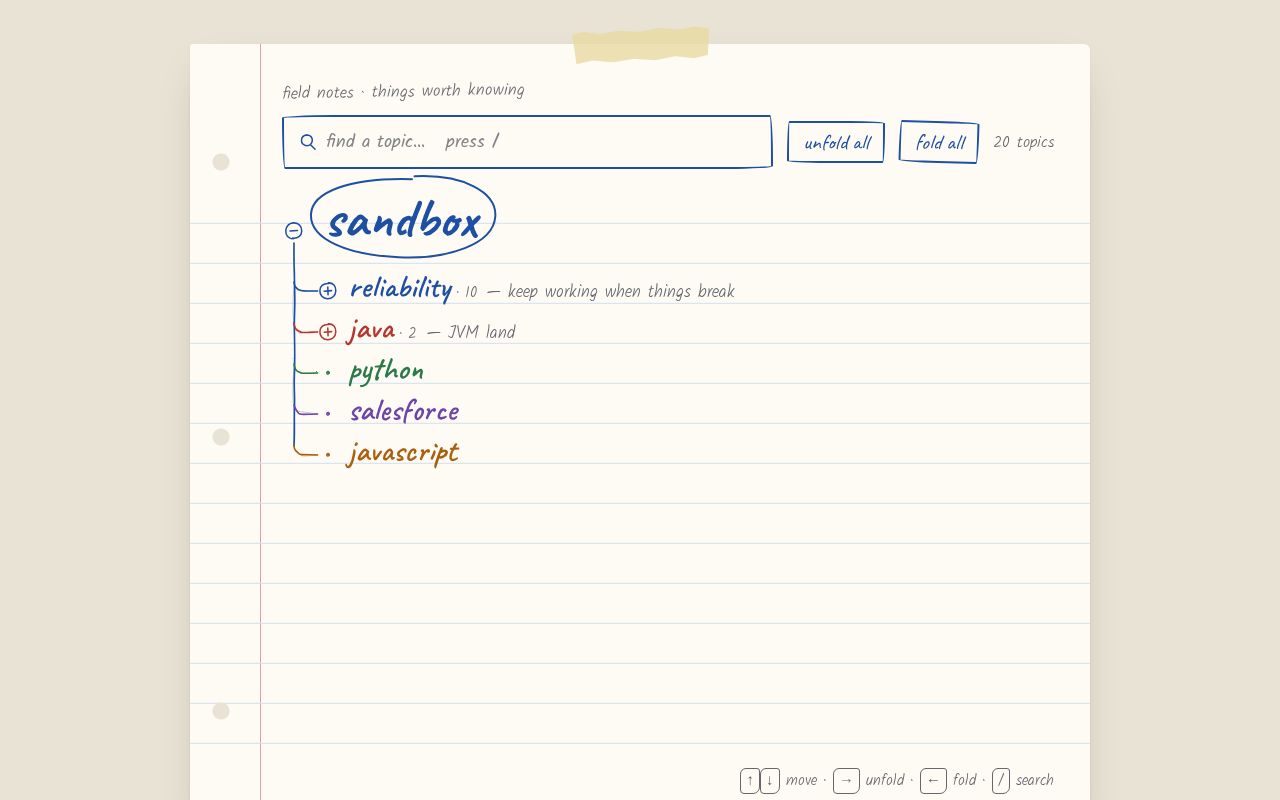Viewport: 1280px width, 800px height.
Task: Select the java topic label
Action: point(372,330)
